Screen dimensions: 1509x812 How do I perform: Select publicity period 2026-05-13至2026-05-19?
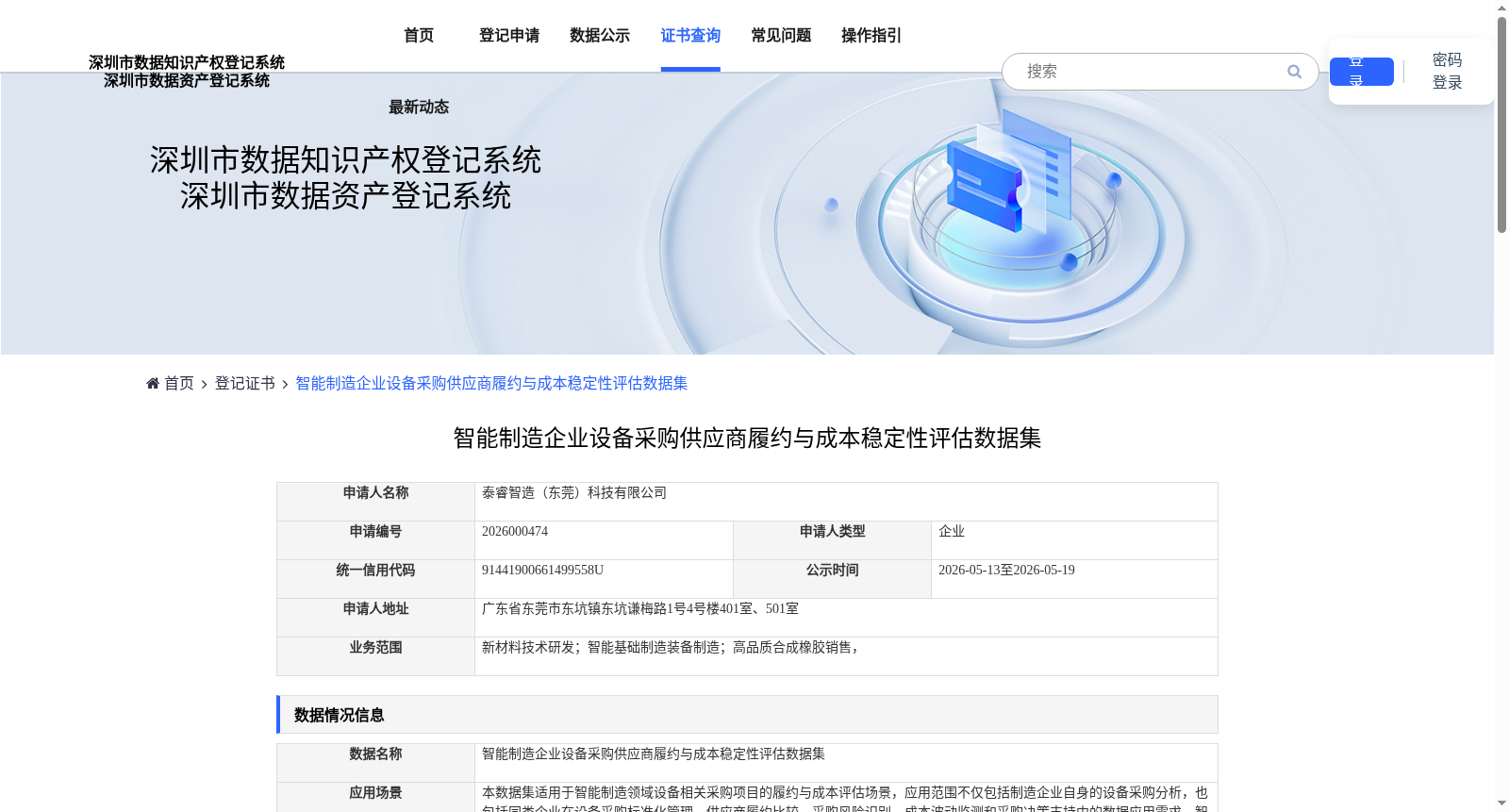tap(1006, 571)
